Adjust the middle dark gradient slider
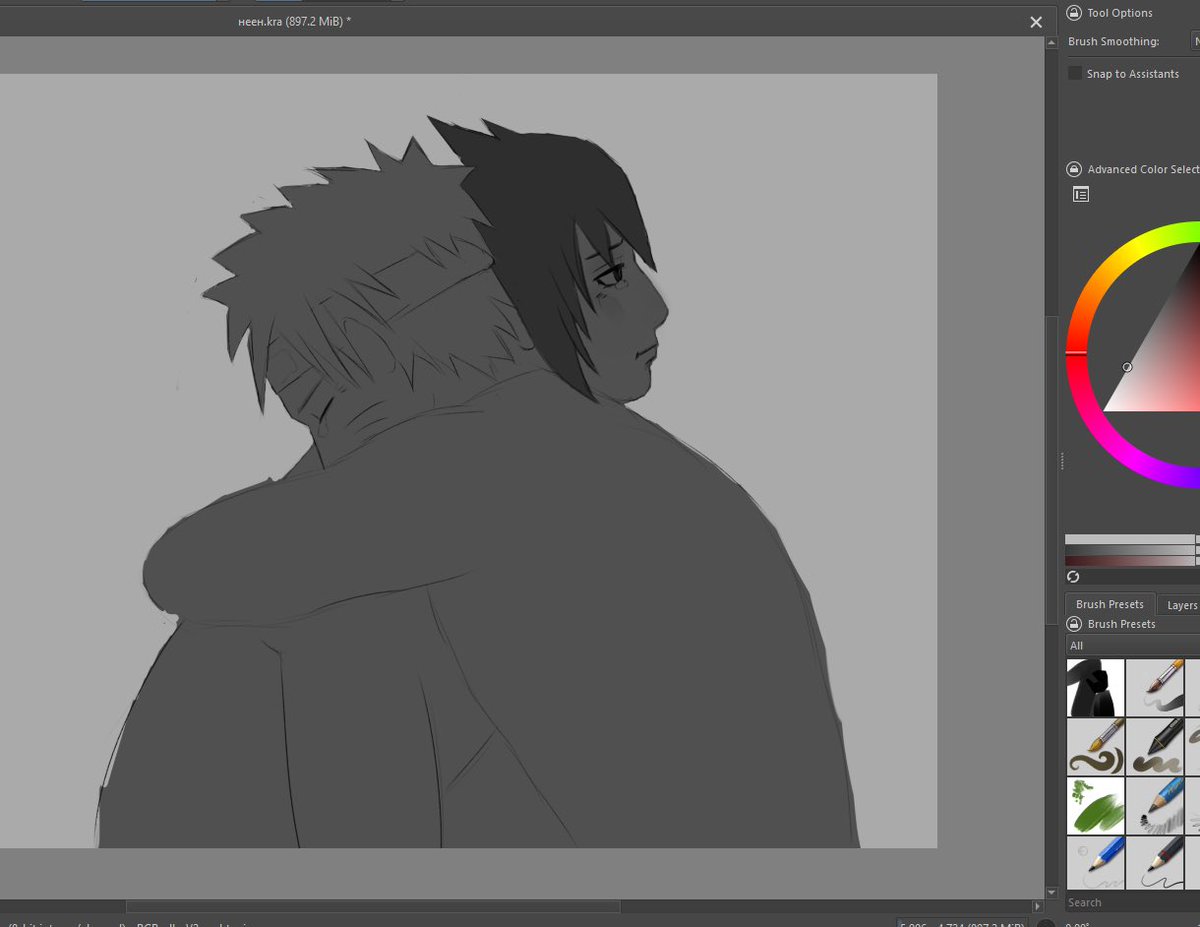Image resolution: width=1200 pixels, height=927 pixels. pyautogui.click(x=1132, y=551)
